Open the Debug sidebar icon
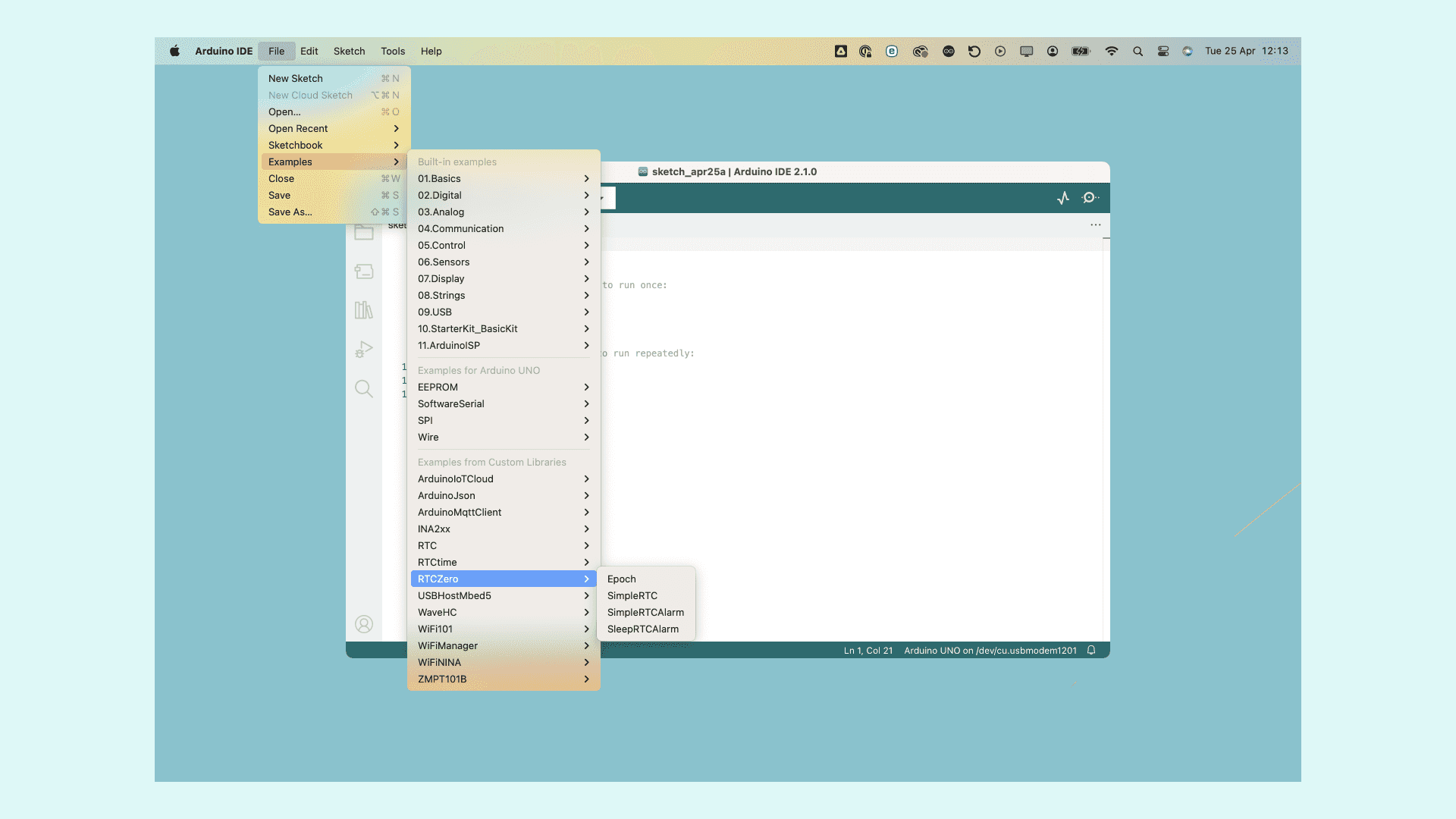1456x819 pixels. (364, 350)
